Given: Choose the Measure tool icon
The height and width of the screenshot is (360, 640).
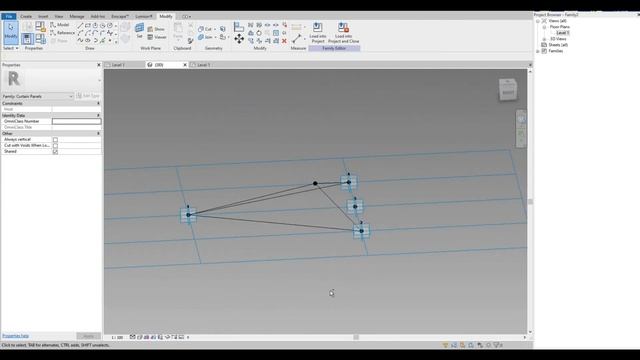Looking at the screenshot, I should pyautogui.click(x=297, y=39).
